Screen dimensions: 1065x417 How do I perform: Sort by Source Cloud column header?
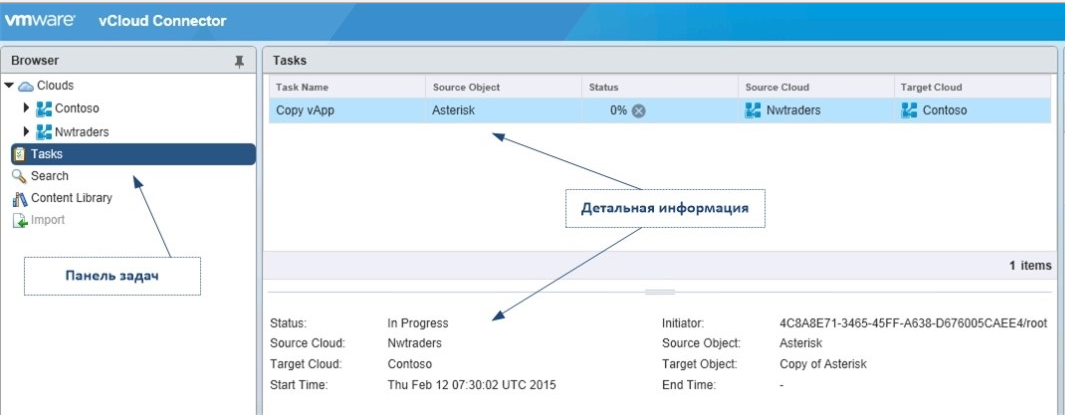click(816, 87)
